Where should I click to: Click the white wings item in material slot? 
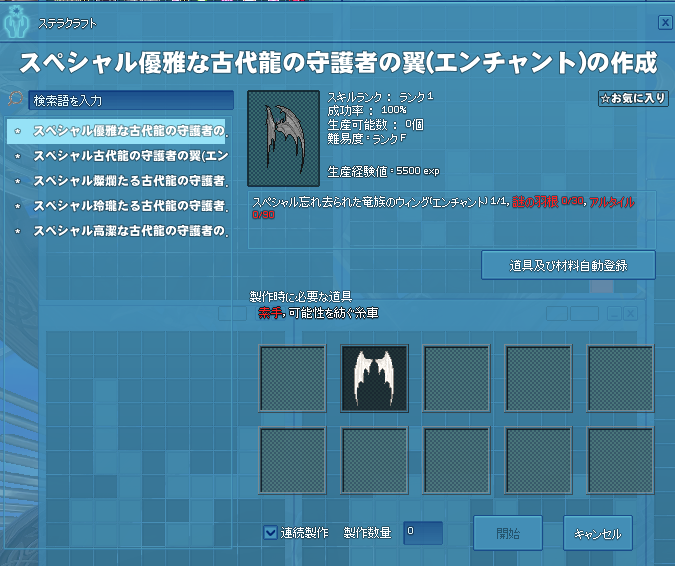[x=374, y=379]
